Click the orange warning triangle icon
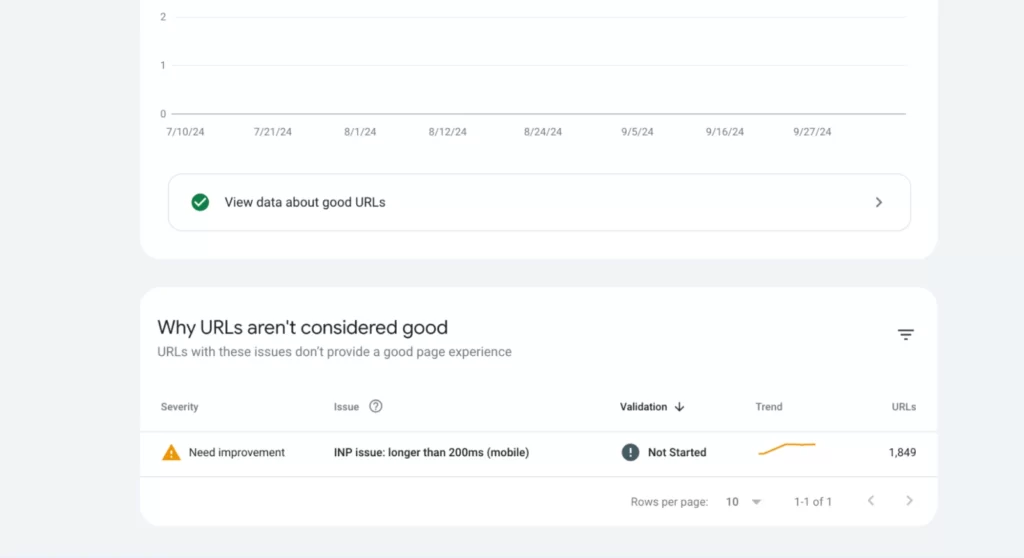This screenshot has height=558, width=1024. [x=171, y=453]
